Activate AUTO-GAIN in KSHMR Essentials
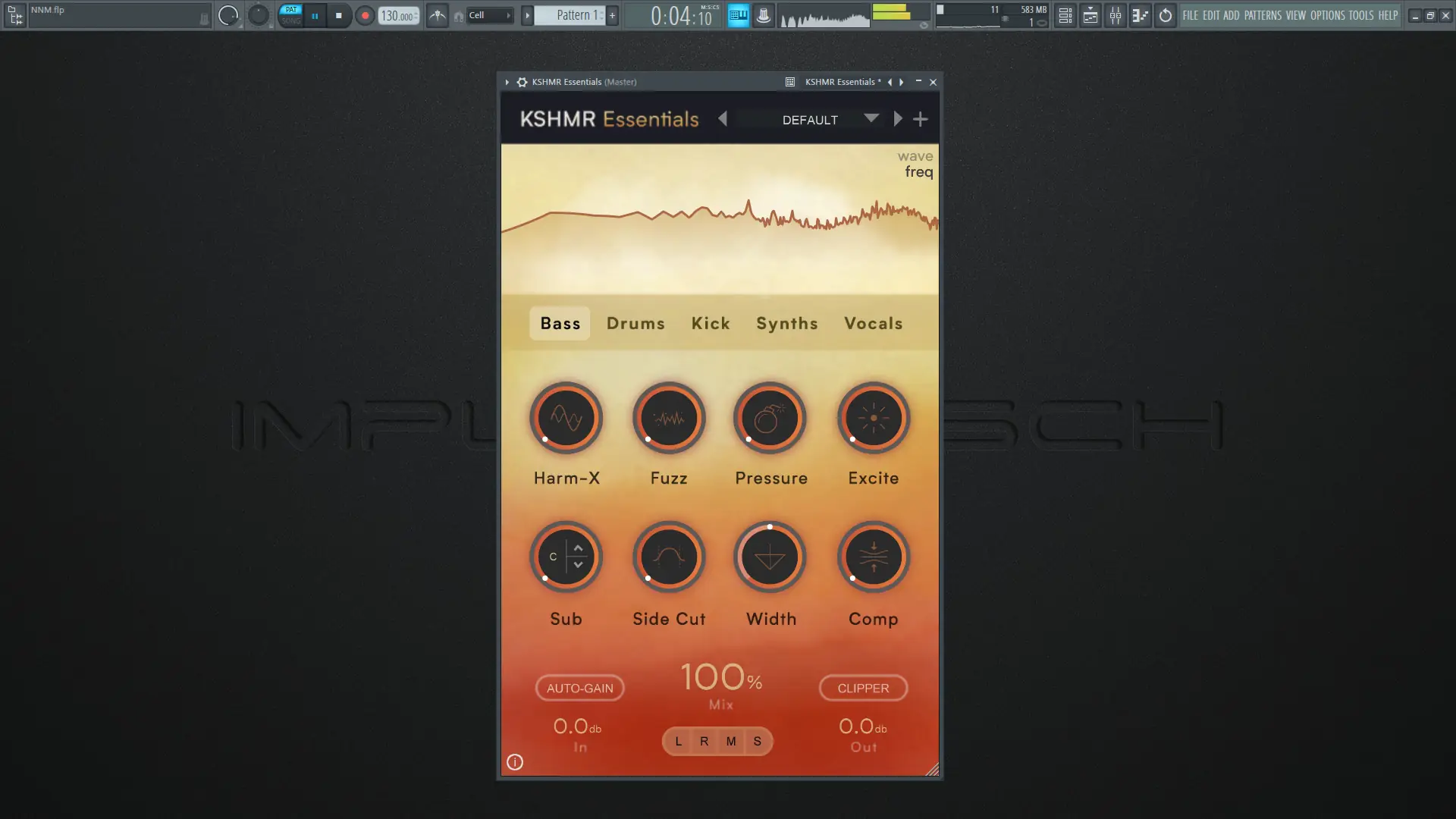1456x819 pixels. (579, 688)
